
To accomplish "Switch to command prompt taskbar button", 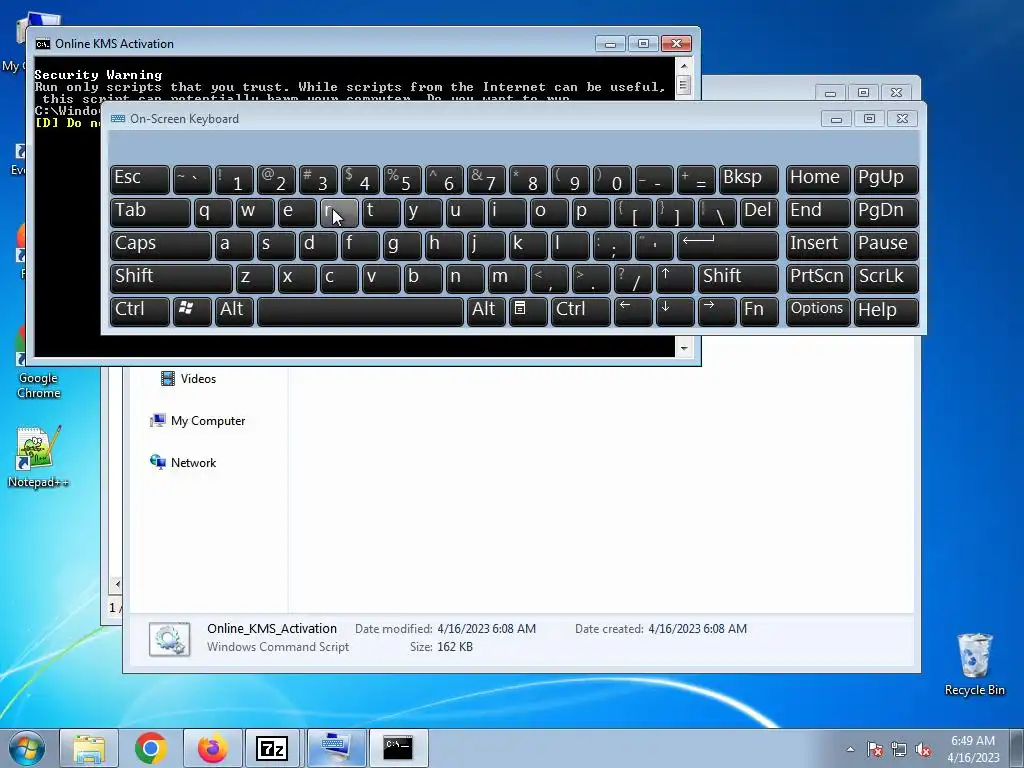I will [398, 748].
